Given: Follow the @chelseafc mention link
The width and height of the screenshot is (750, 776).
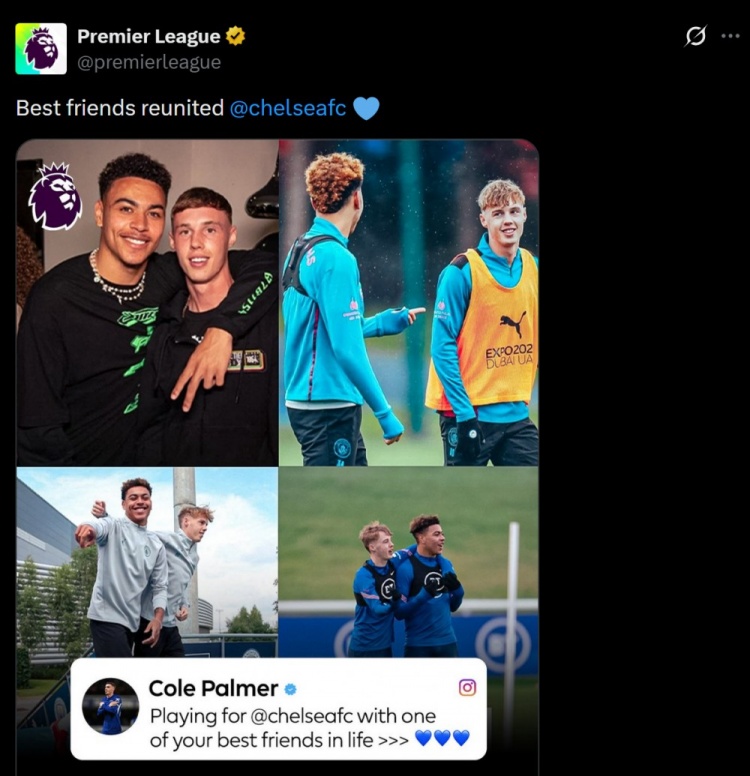Looking at the screenshot, I should point(288,107).
